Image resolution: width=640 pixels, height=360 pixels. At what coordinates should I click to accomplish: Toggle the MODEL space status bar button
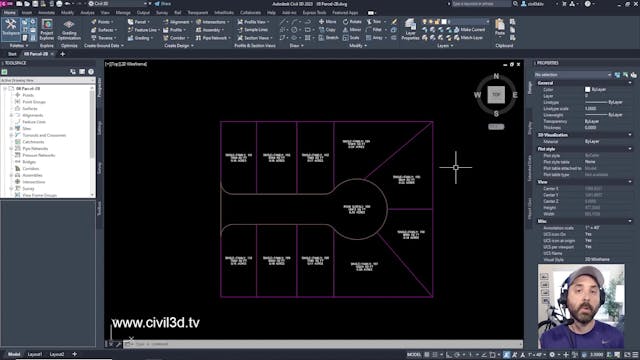click(x=414, y=355)
